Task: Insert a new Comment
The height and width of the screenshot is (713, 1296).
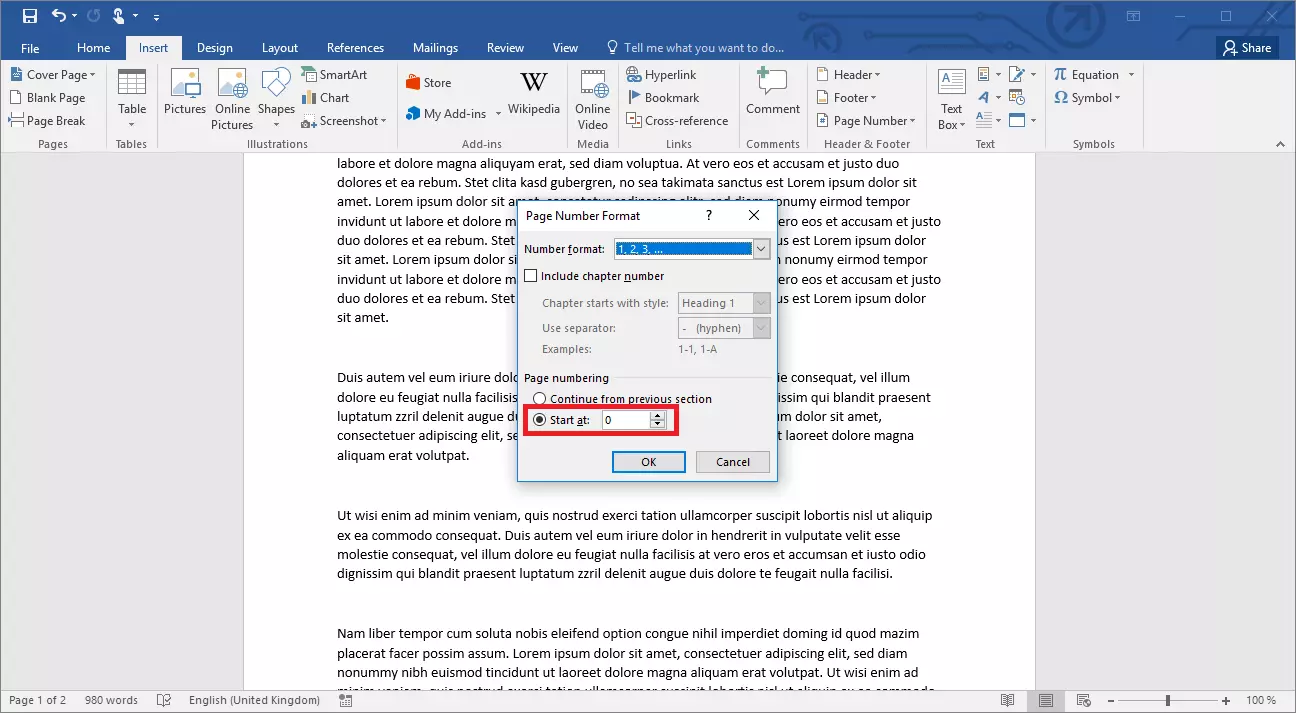Action: click(x=772, y=95)
